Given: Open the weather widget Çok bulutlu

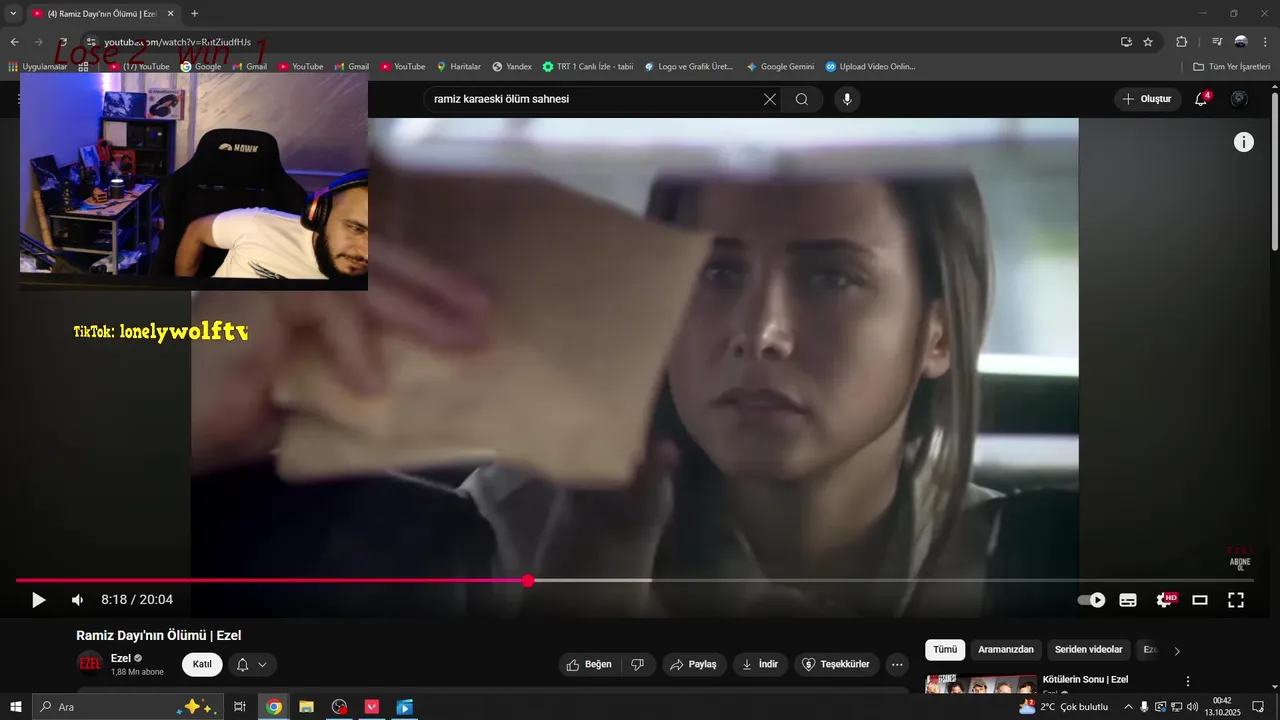Looking at the screenshot, I should [1062, 707].
